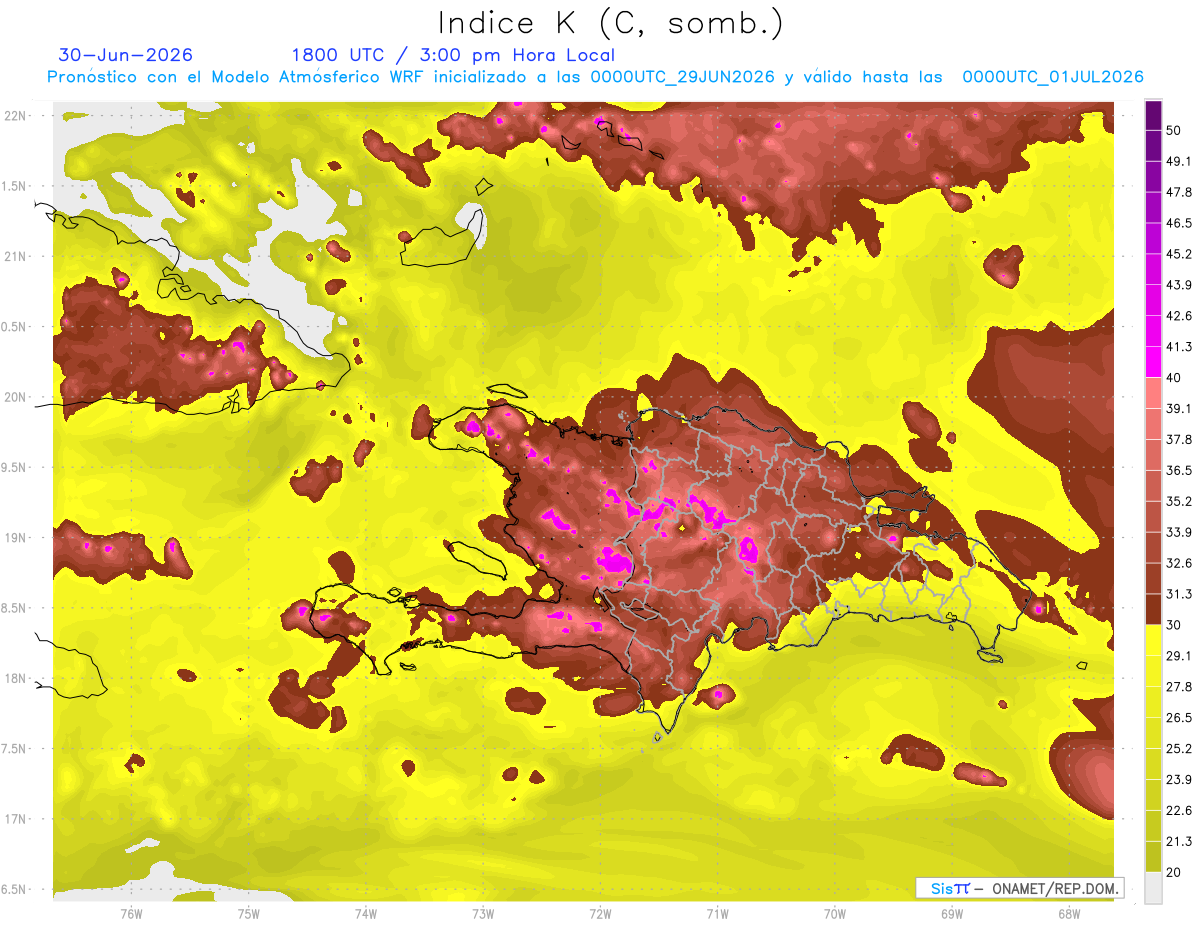The height and width of the screenshot is (927, 1200).
Task: Click the '0000UTC_29JUN2026' initialization time text
Action: pyautogui.click(x=683, y=77)
